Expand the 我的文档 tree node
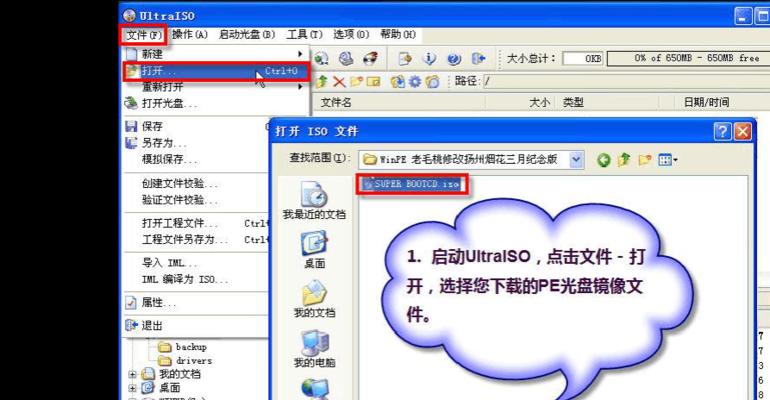Image resolution: width=770 pixels, height=400 pixels. click(x=132, y=374)
